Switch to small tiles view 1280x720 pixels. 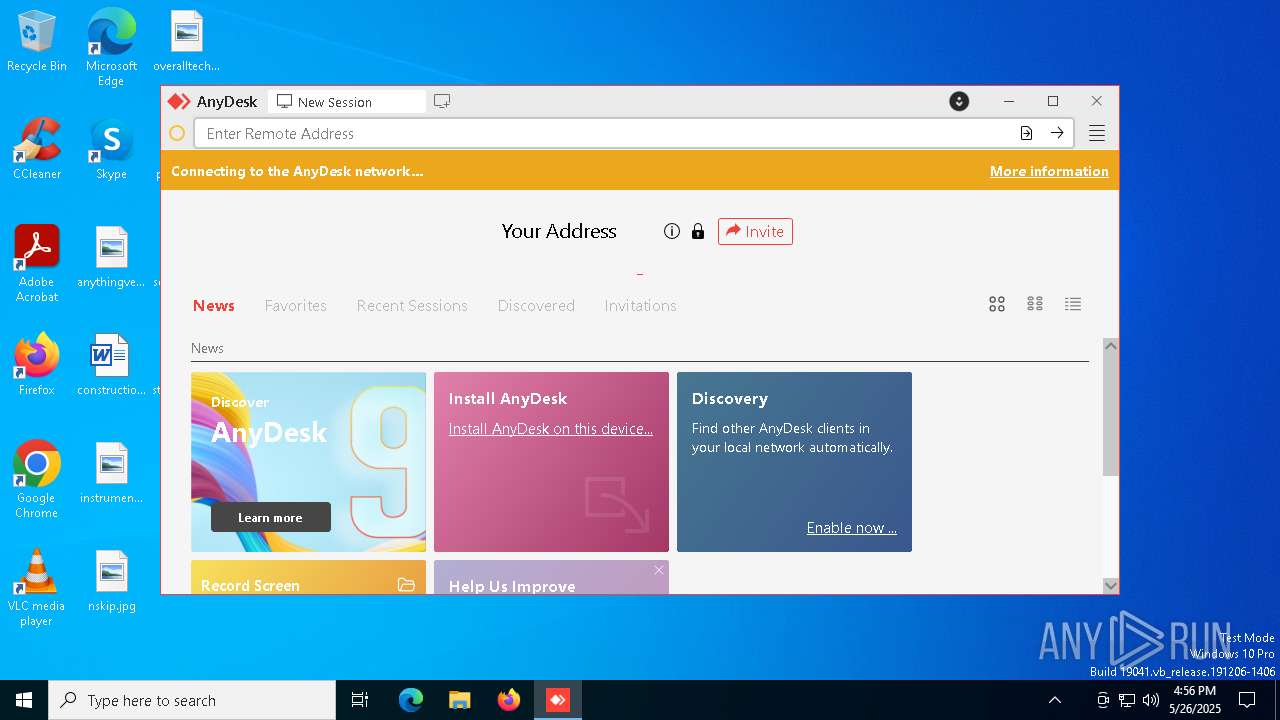[x=1035, y=304]
